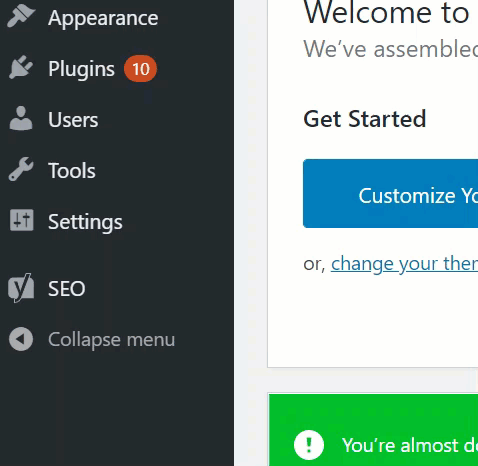Image resolution: width=478 pixels, height=466 pixels.
Task: Collapse the admin sidebar menu
Action: [x=111, y=340]
